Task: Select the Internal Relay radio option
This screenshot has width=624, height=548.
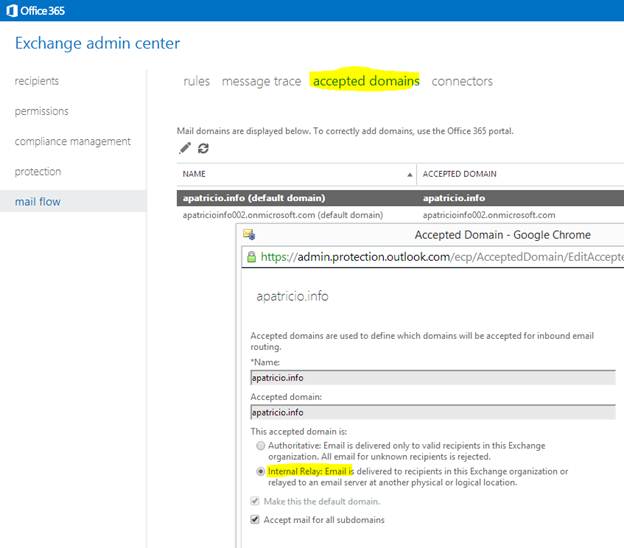Action: [x=261, y=472]
